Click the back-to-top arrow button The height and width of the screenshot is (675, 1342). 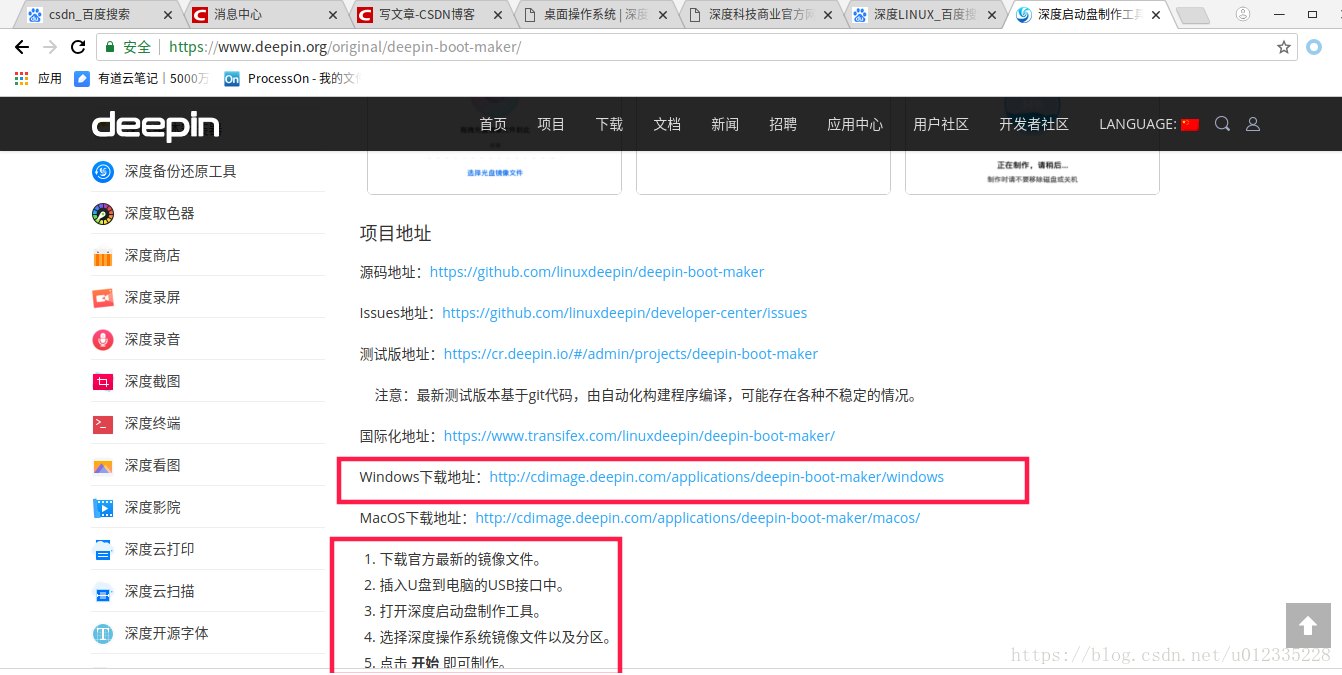(1308, 626)
